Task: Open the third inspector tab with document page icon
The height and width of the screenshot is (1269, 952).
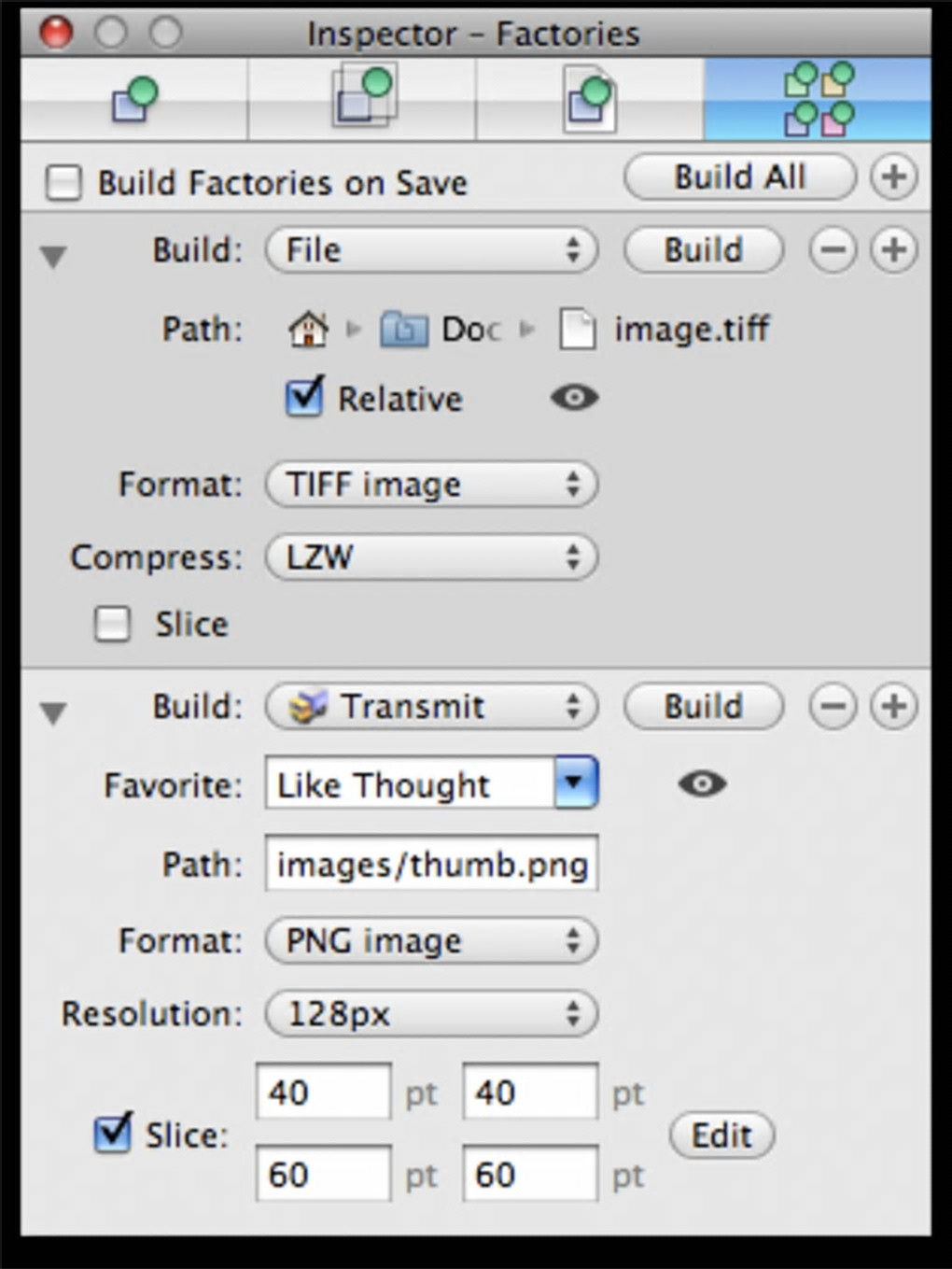Action: point(589,99)
